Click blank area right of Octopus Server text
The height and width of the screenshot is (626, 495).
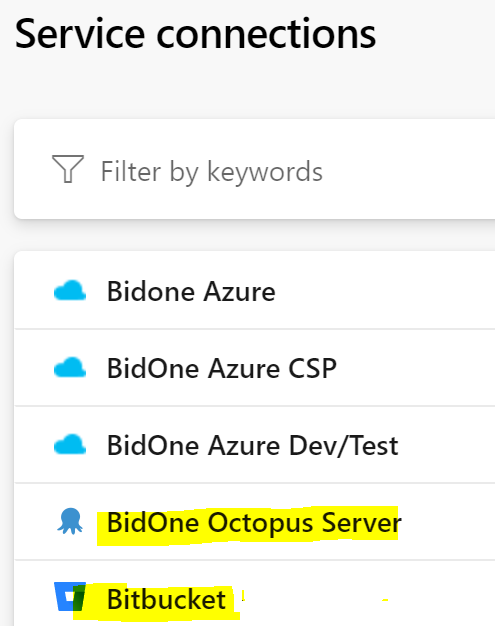[449, 522]
